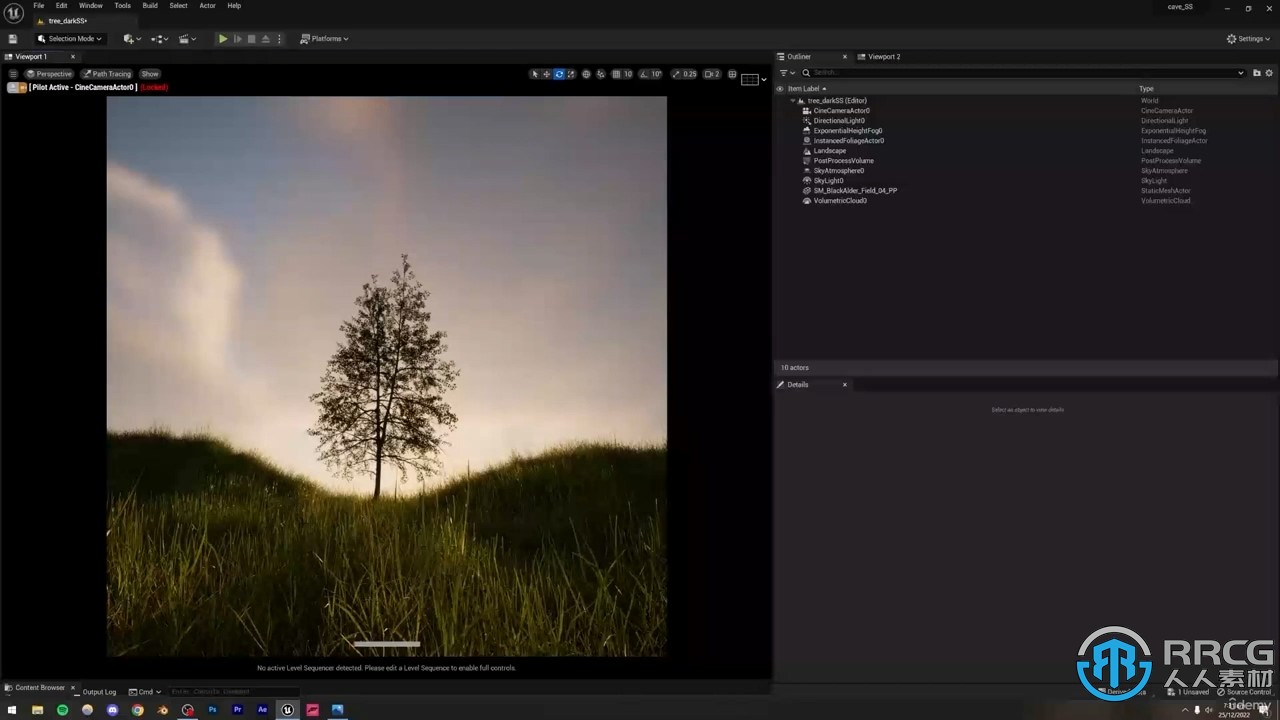Choose the Select objects cursor tool

click(535, 74)
